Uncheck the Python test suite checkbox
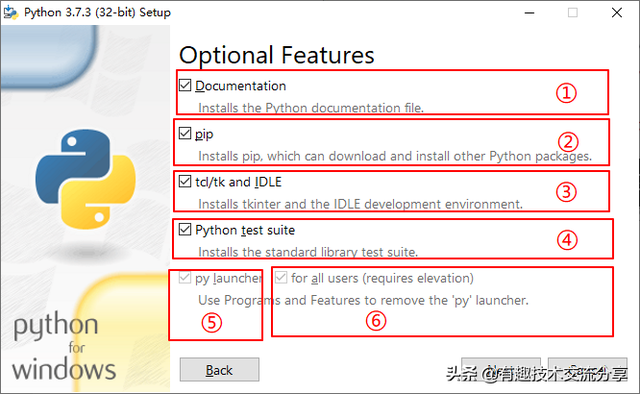The width and height of the screenshot is (640, 394). click(185, 229)
